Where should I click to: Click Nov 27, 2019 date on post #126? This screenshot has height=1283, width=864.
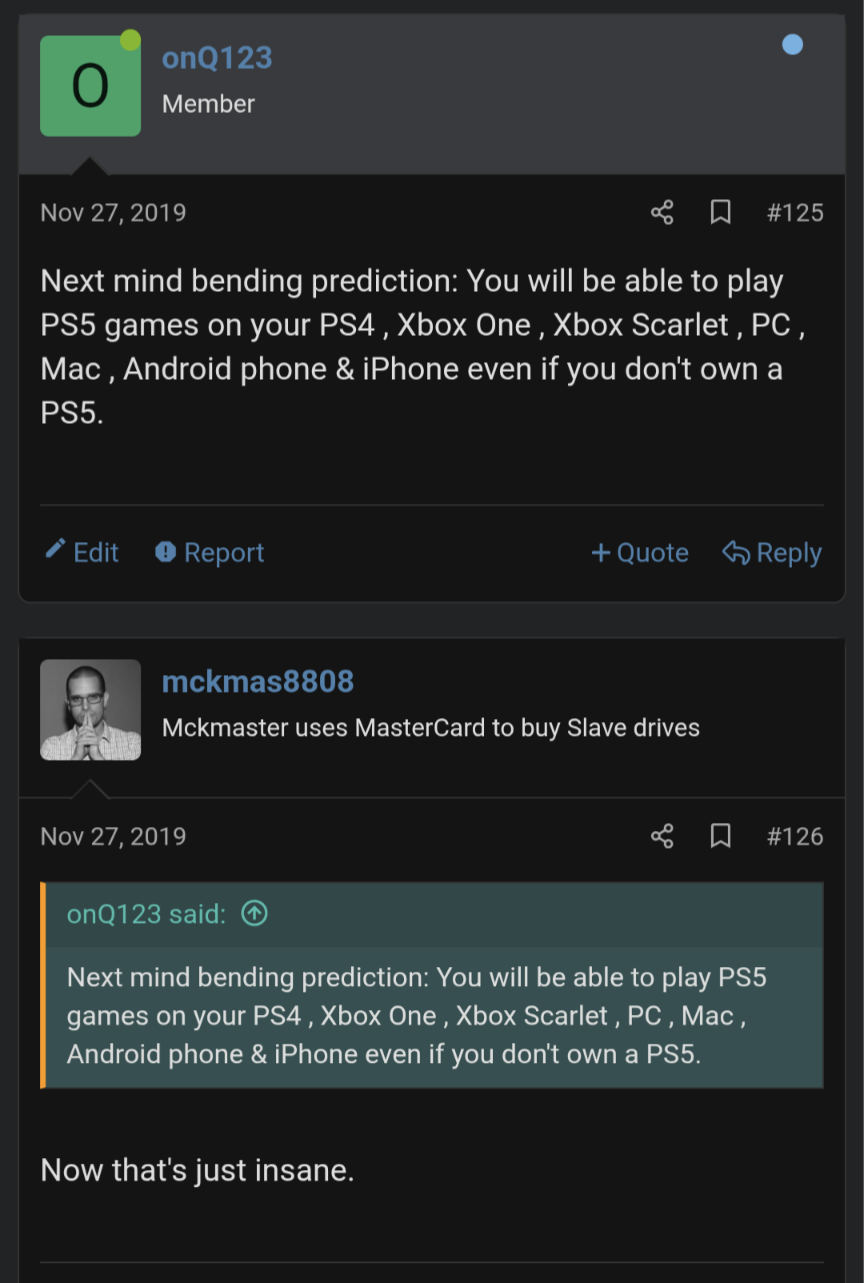(113, 836)
